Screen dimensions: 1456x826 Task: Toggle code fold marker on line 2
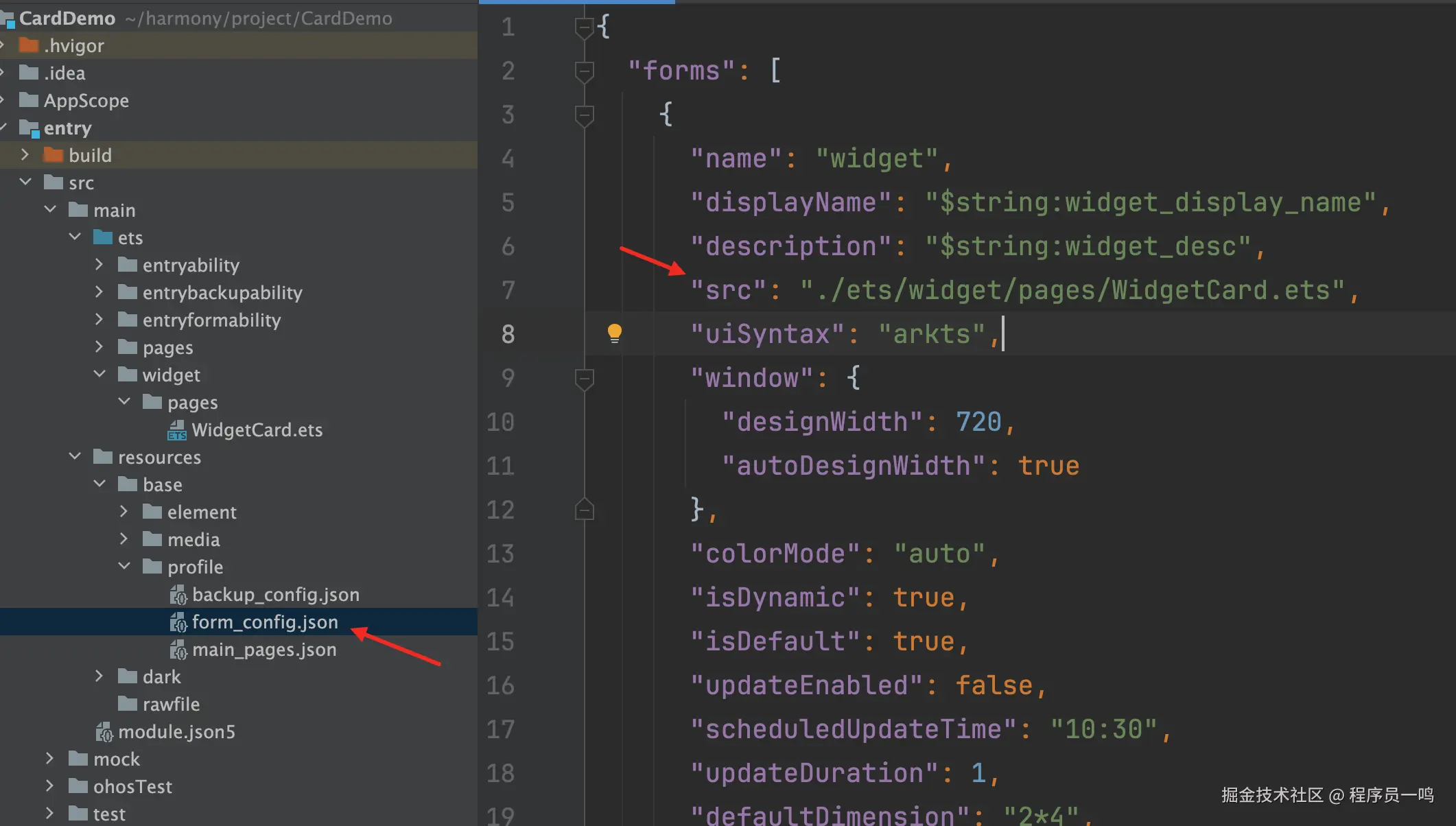pyautogui.click(x=584, y=71)
